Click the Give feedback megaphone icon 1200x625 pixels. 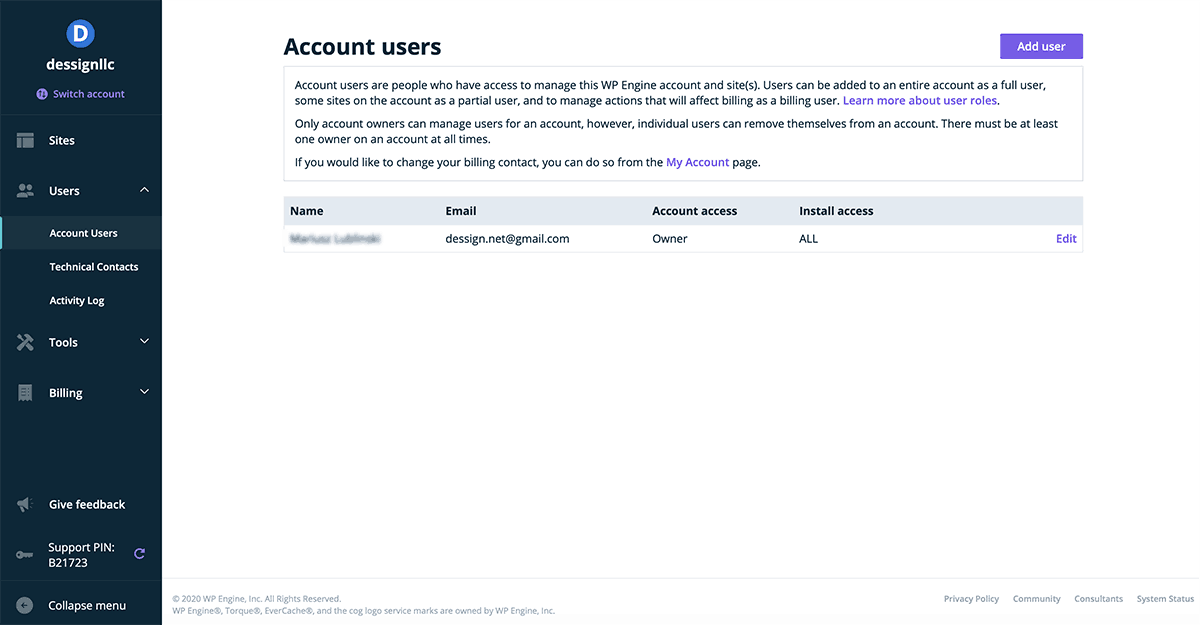26,505
